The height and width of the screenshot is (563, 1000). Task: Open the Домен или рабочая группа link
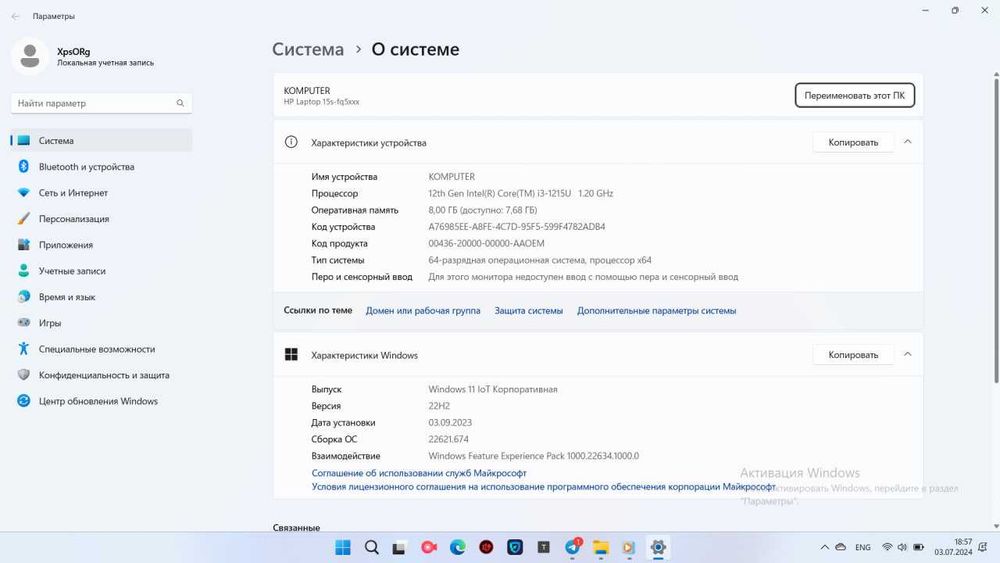coord(423,311)
